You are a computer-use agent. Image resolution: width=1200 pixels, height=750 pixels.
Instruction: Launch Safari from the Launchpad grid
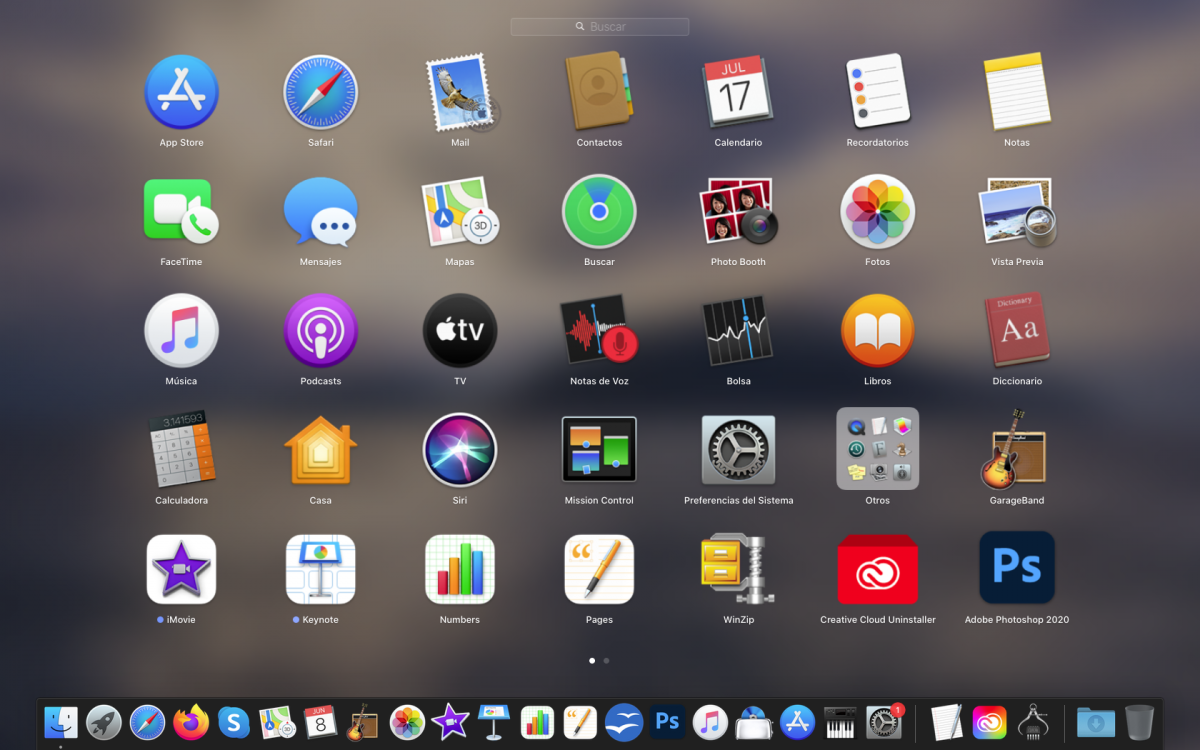point(320,92)
